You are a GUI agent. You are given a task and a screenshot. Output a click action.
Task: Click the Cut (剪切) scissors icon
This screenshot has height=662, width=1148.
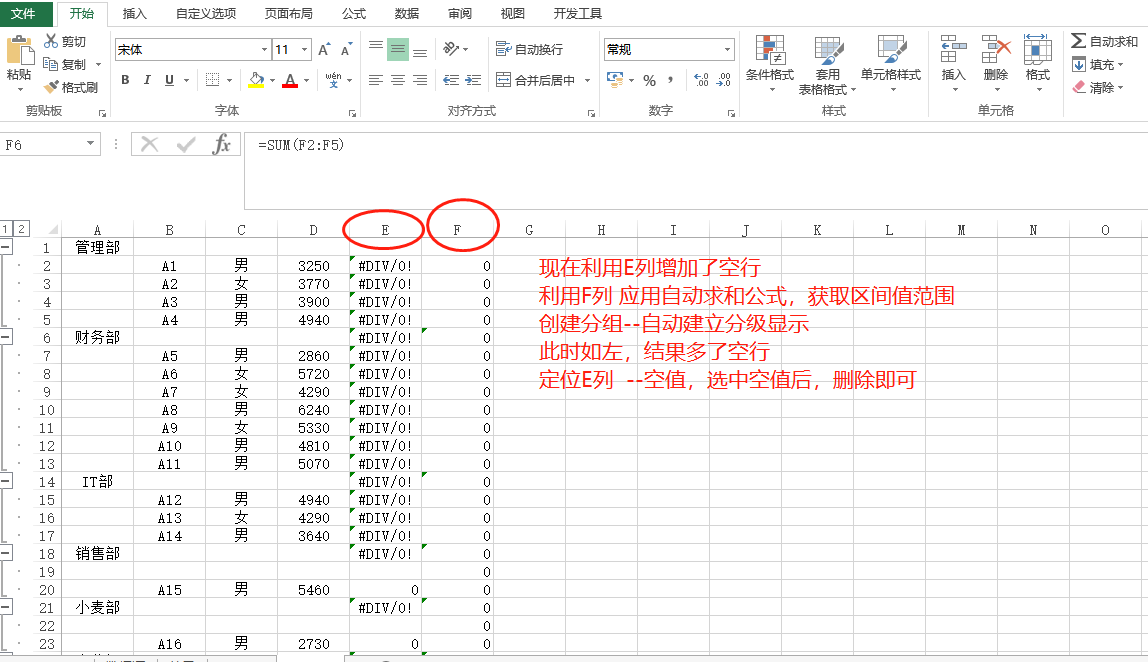(51, 41)
